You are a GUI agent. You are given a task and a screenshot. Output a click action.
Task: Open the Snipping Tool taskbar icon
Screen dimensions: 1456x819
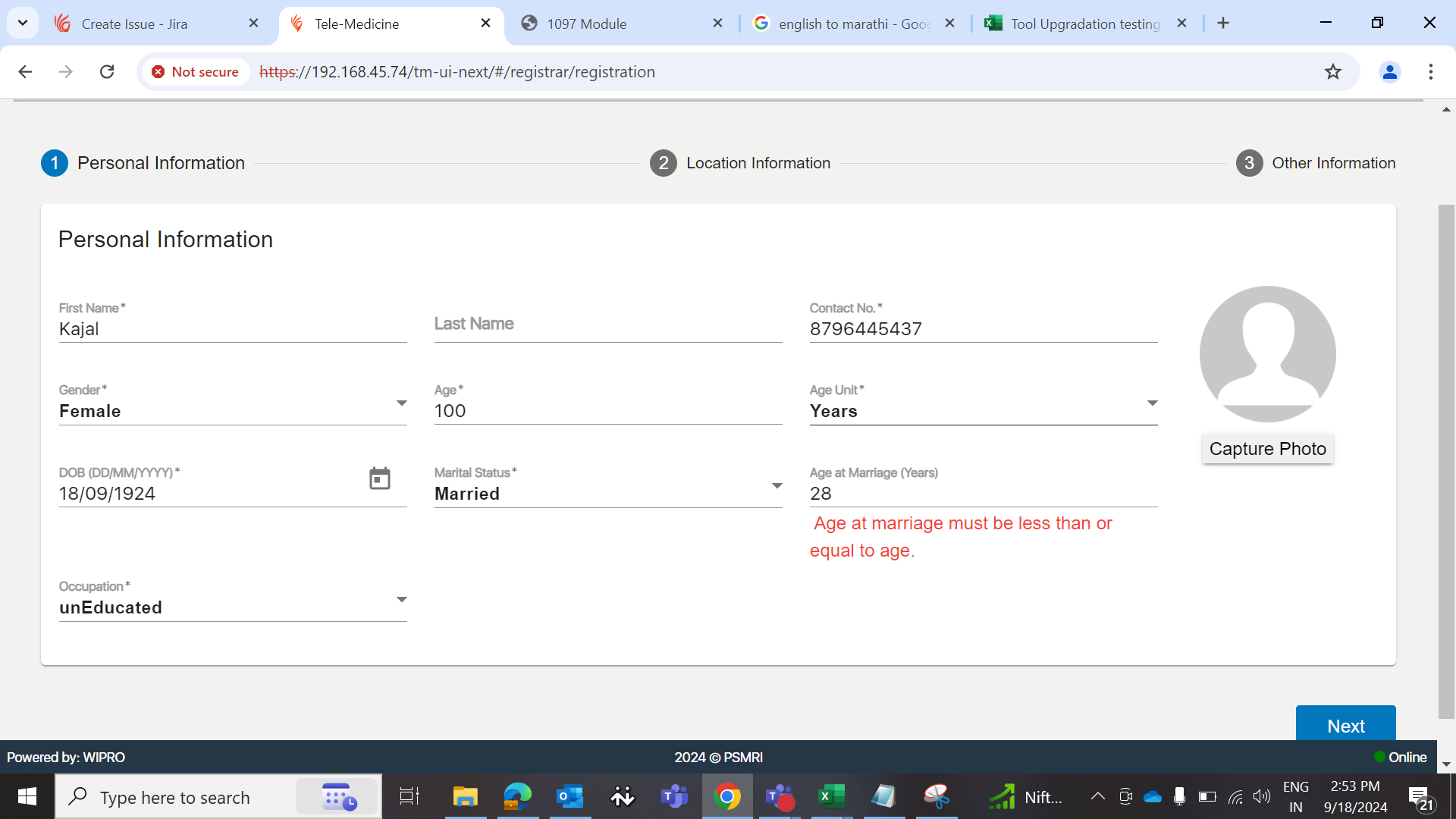[937, 796]
